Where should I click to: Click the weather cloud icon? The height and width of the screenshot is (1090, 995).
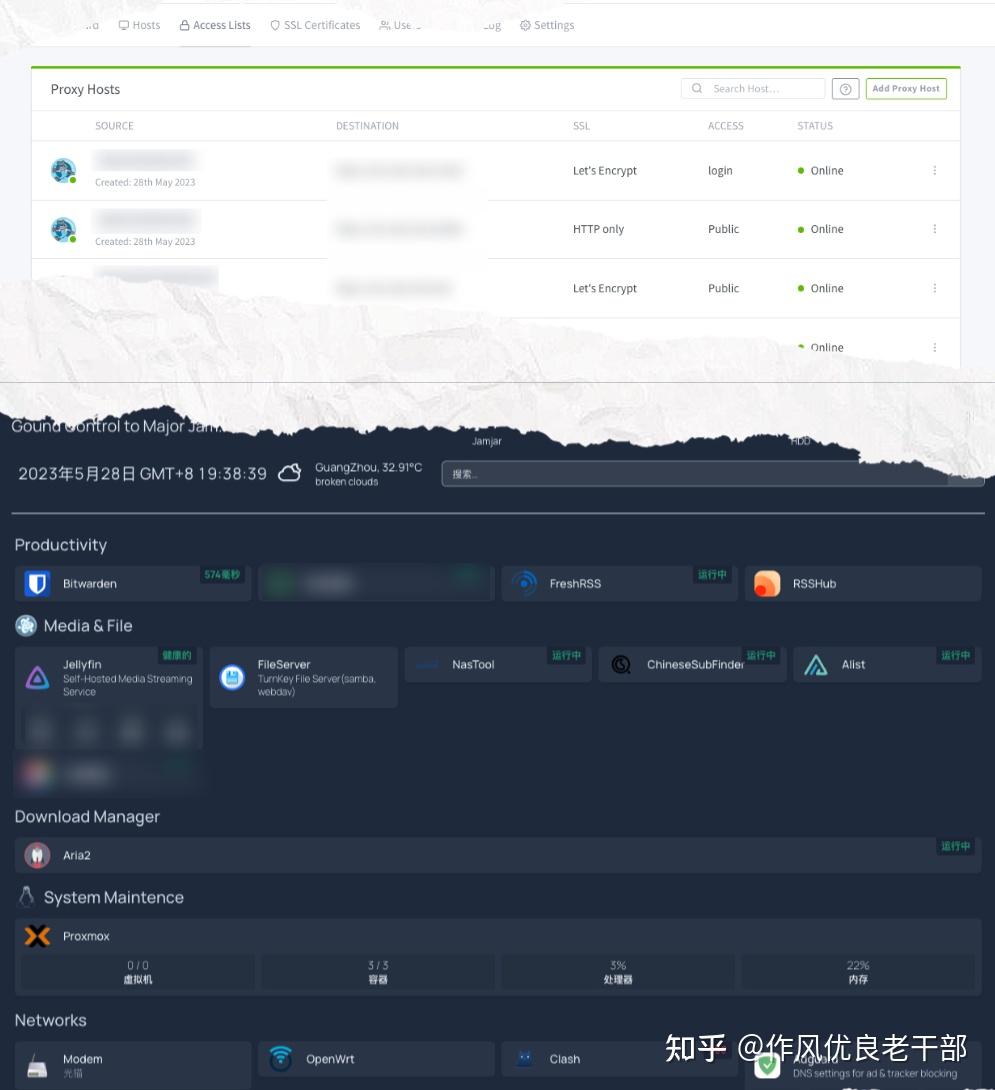pos(289,473)
